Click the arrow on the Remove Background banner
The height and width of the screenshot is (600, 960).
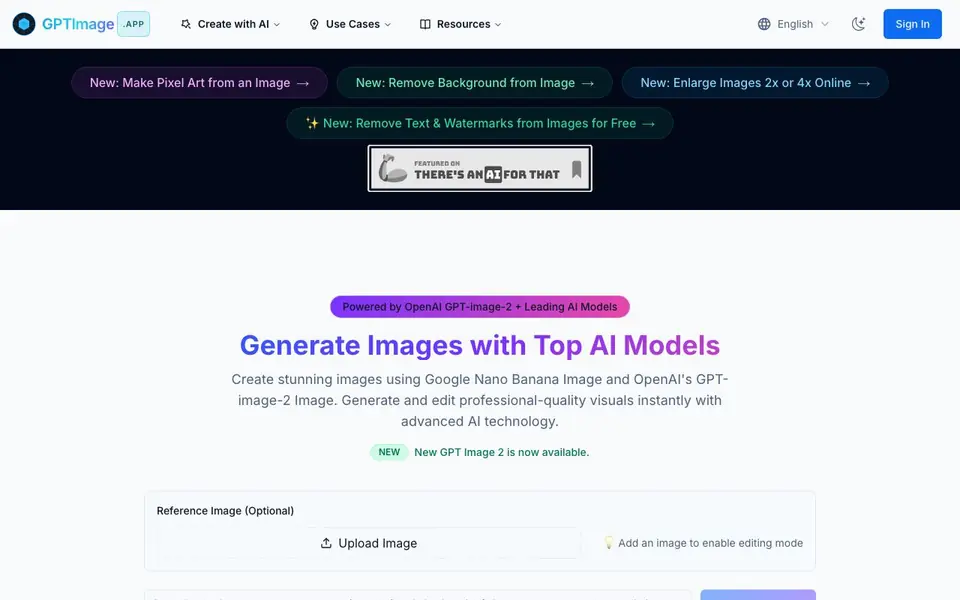(588, 83)
